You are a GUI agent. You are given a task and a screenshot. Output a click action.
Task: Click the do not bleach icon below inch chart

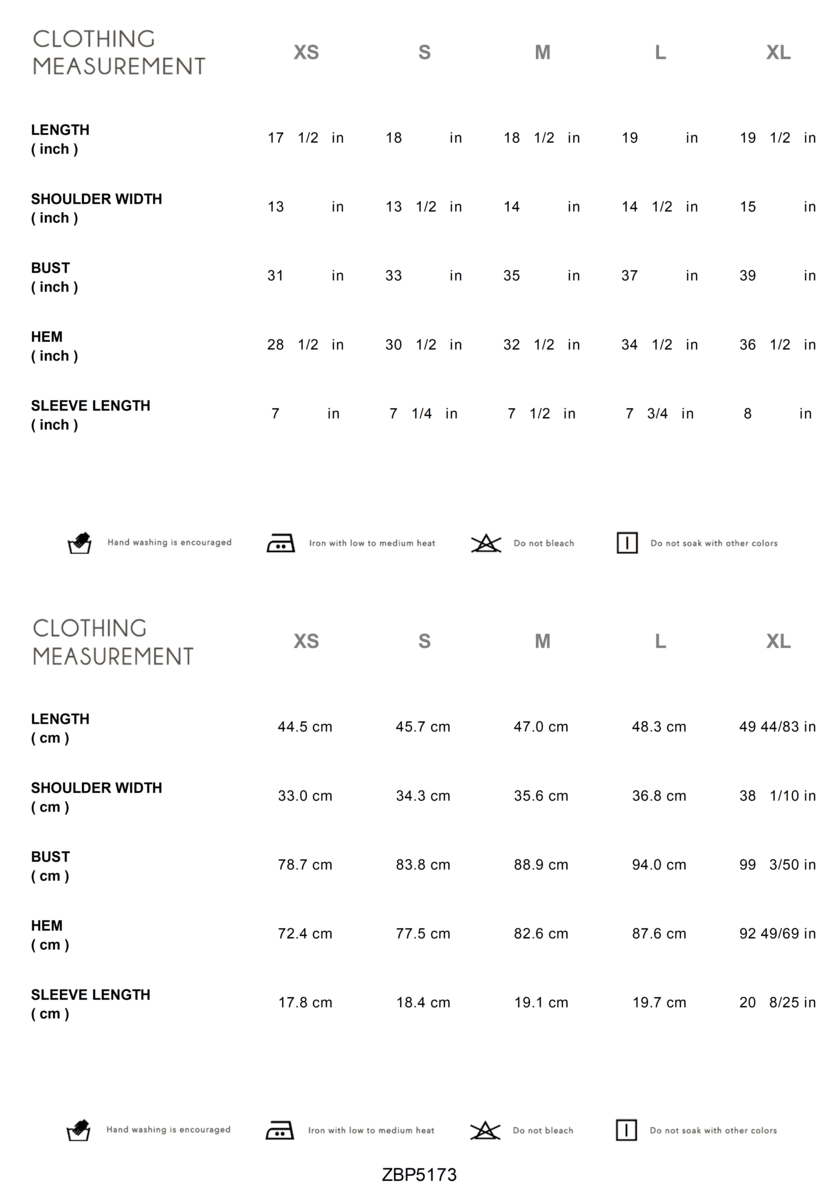(486, 543)
